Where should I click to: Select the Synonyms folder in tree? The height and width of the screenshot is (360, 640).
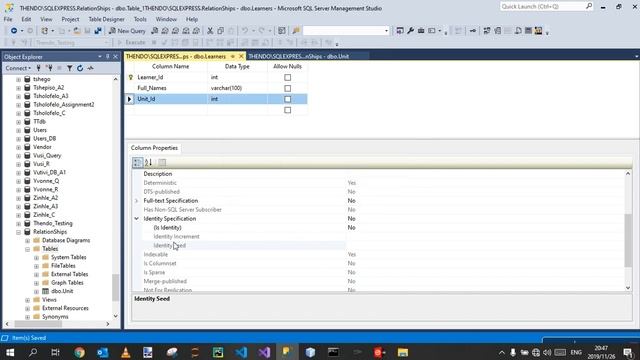tap(55, 317)
